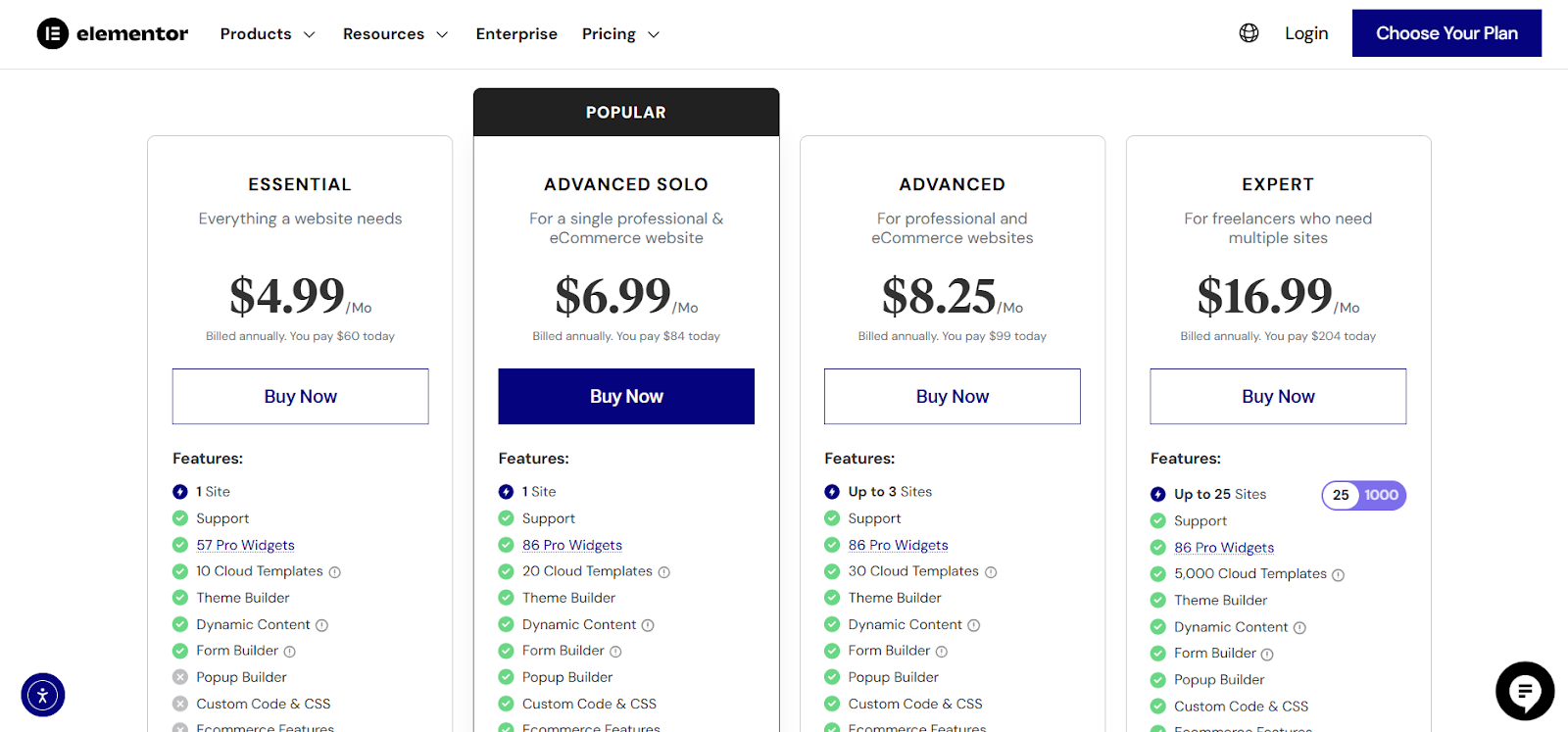
Task: Click Support checkmark icon in Essential plan
Action: click(180, 518)
